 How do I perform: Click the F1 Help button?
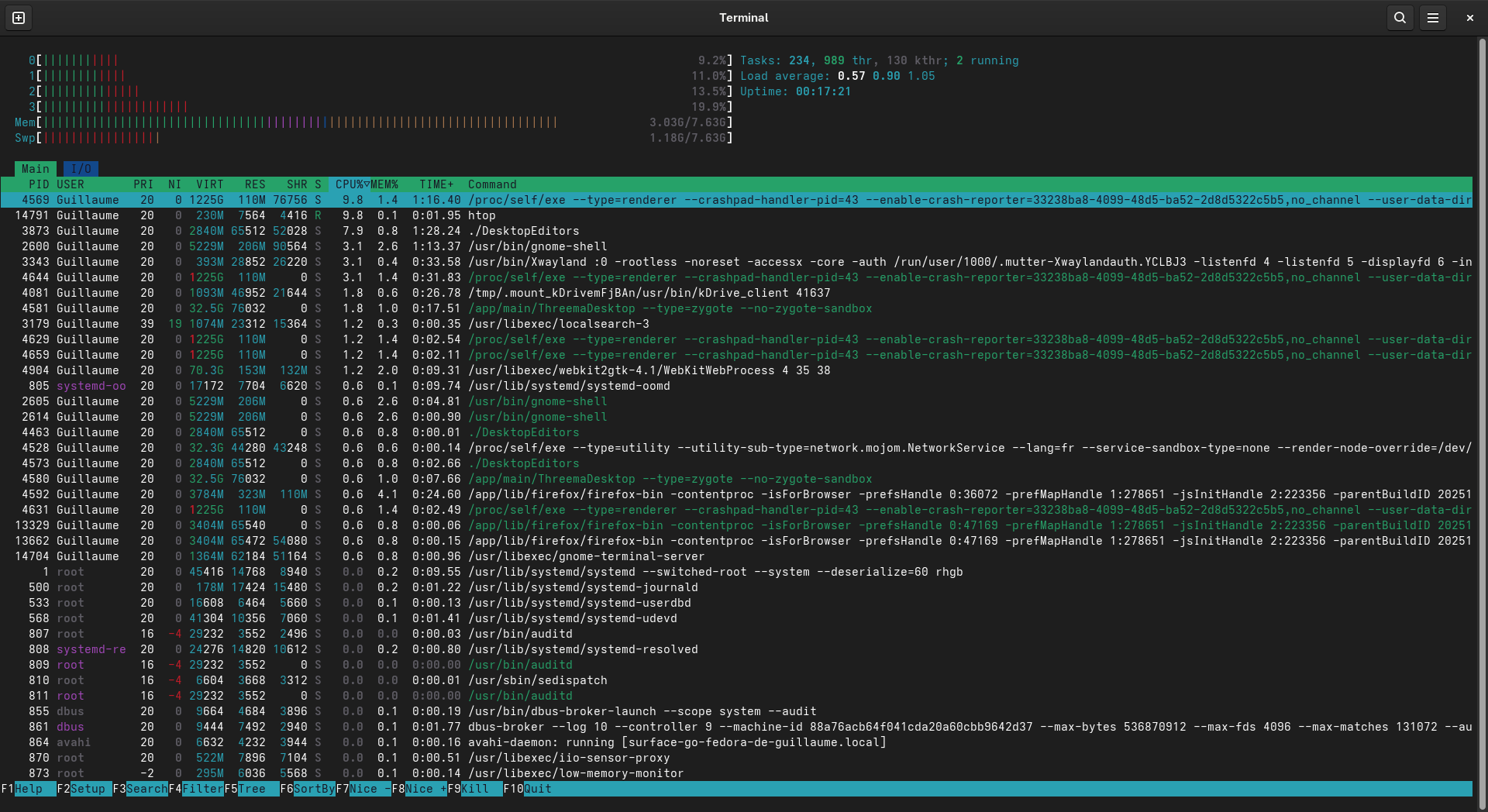point(28,789)
